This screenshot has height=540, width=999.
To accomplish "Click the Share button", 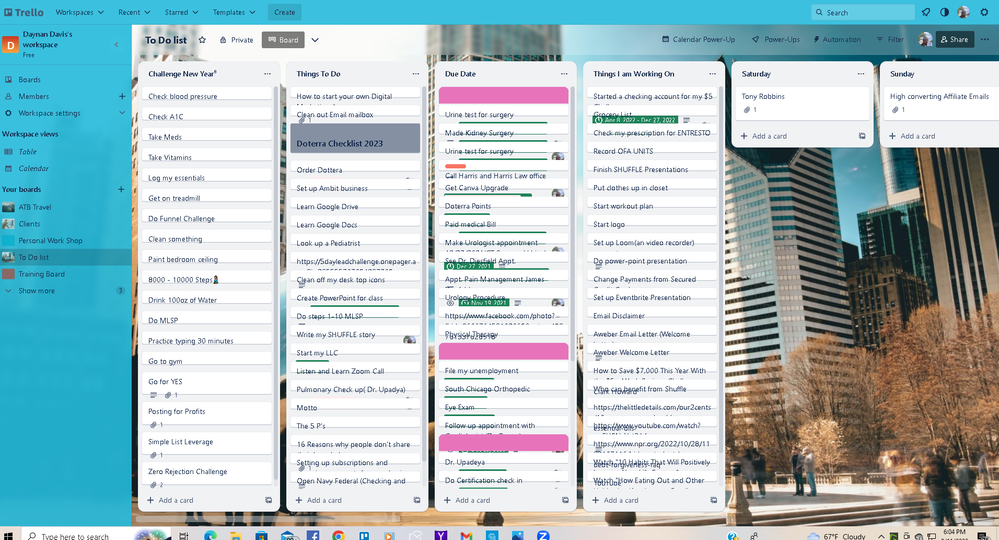I will tap(954, 39).
